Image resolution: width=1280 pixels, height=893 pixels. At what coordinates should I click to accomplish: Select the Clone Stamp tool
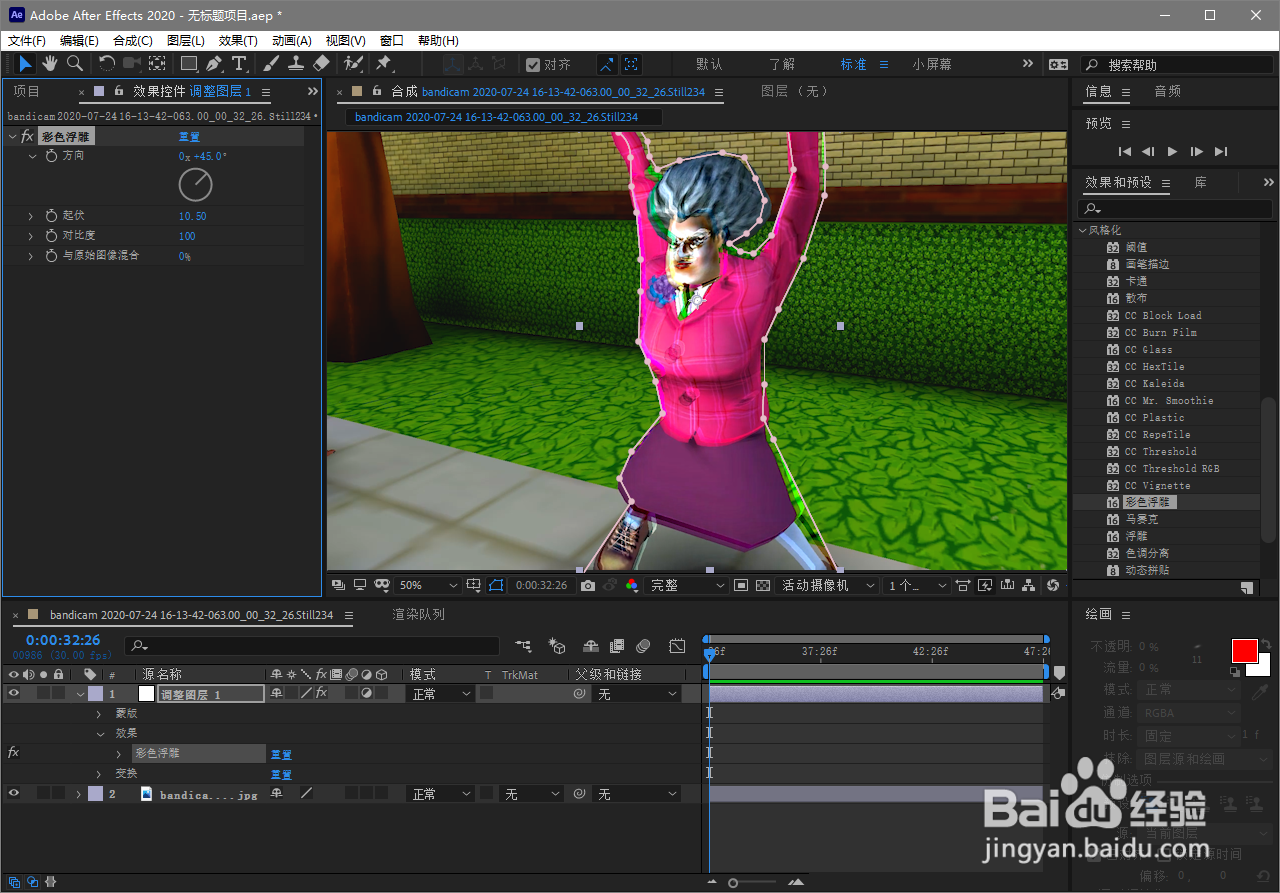click(296, 64)
